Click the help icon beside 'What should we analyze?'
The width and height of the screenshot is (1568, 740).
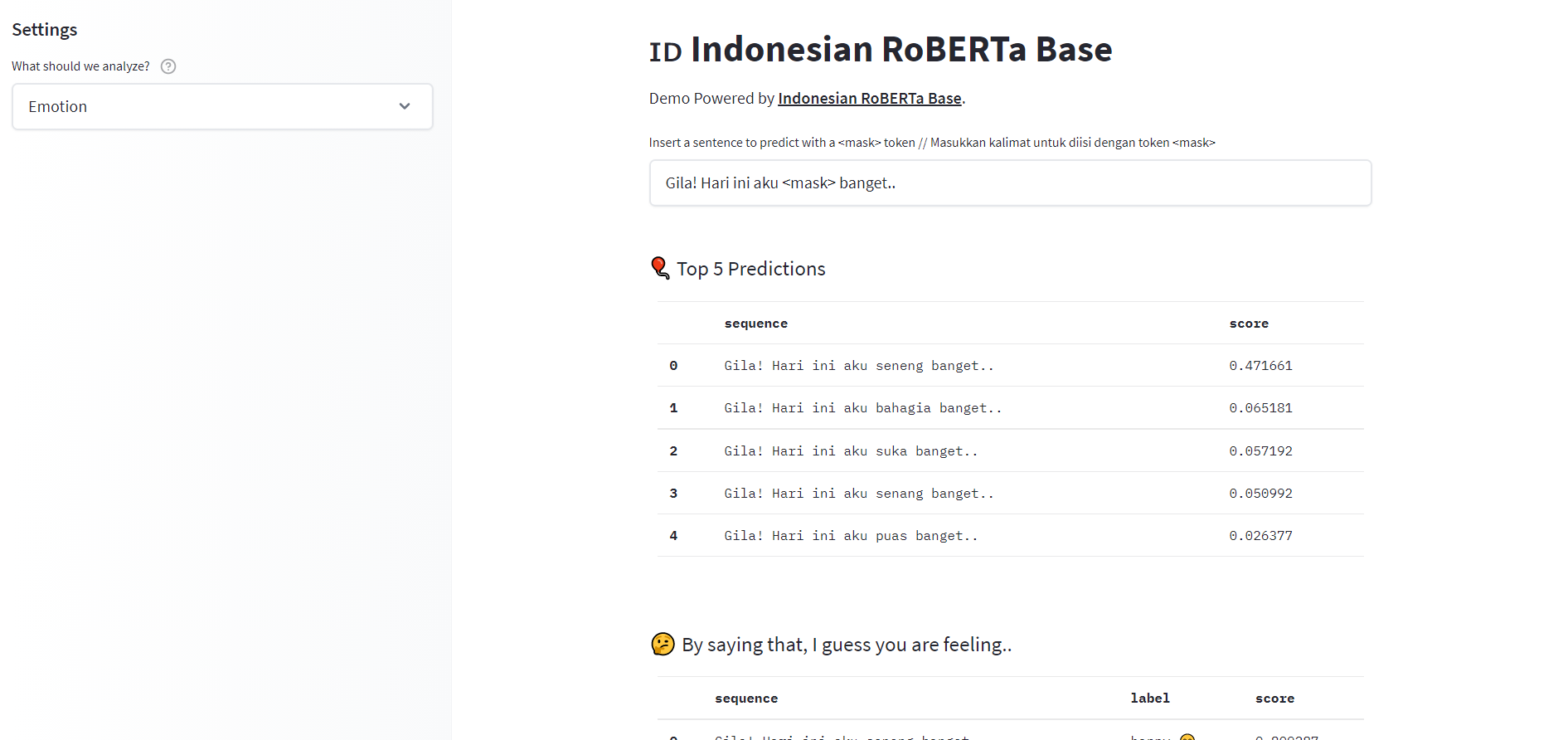[x=168, y=66]
